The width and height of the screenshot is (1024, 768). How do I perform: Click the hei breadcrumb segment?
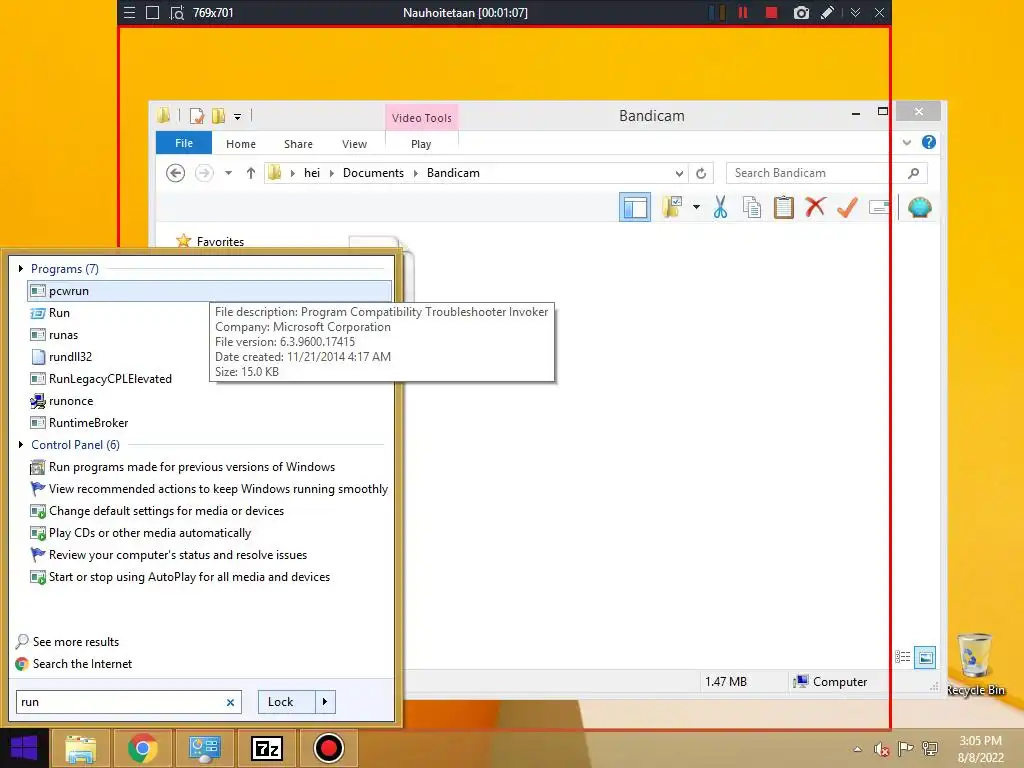coord(312,173)
